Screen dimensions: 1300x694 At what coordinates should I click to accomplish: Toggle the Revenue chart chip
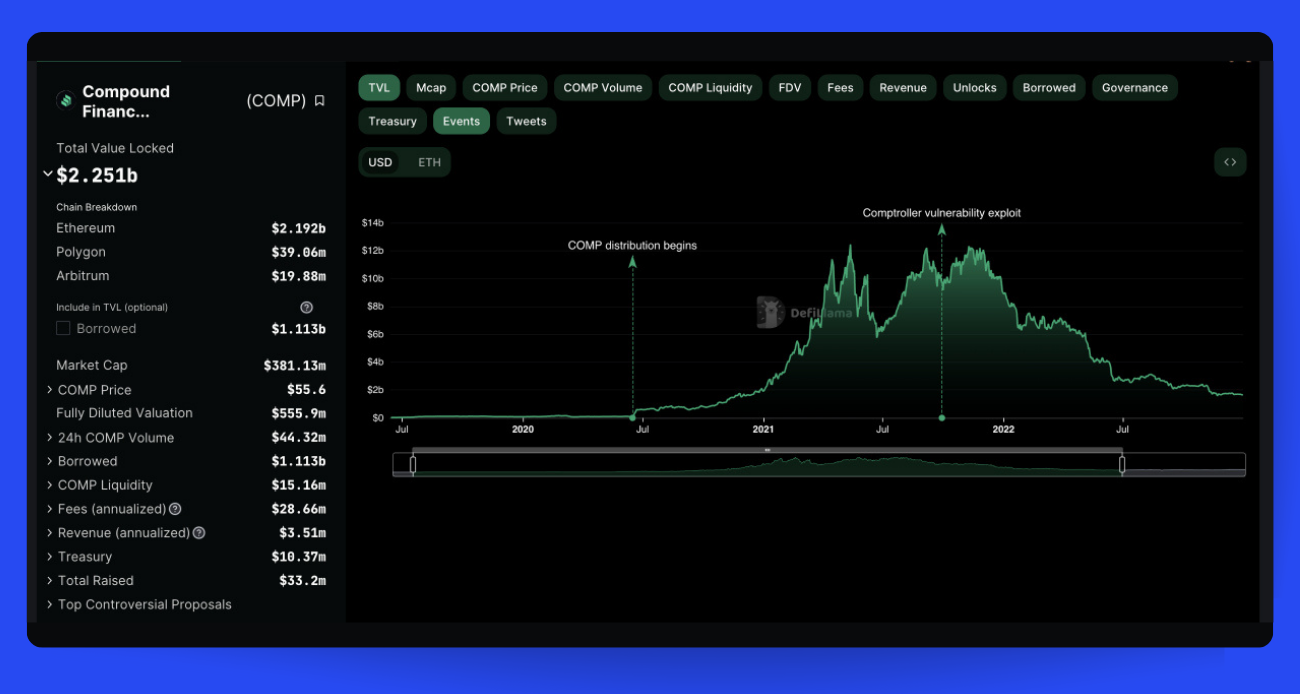[903, 88]
